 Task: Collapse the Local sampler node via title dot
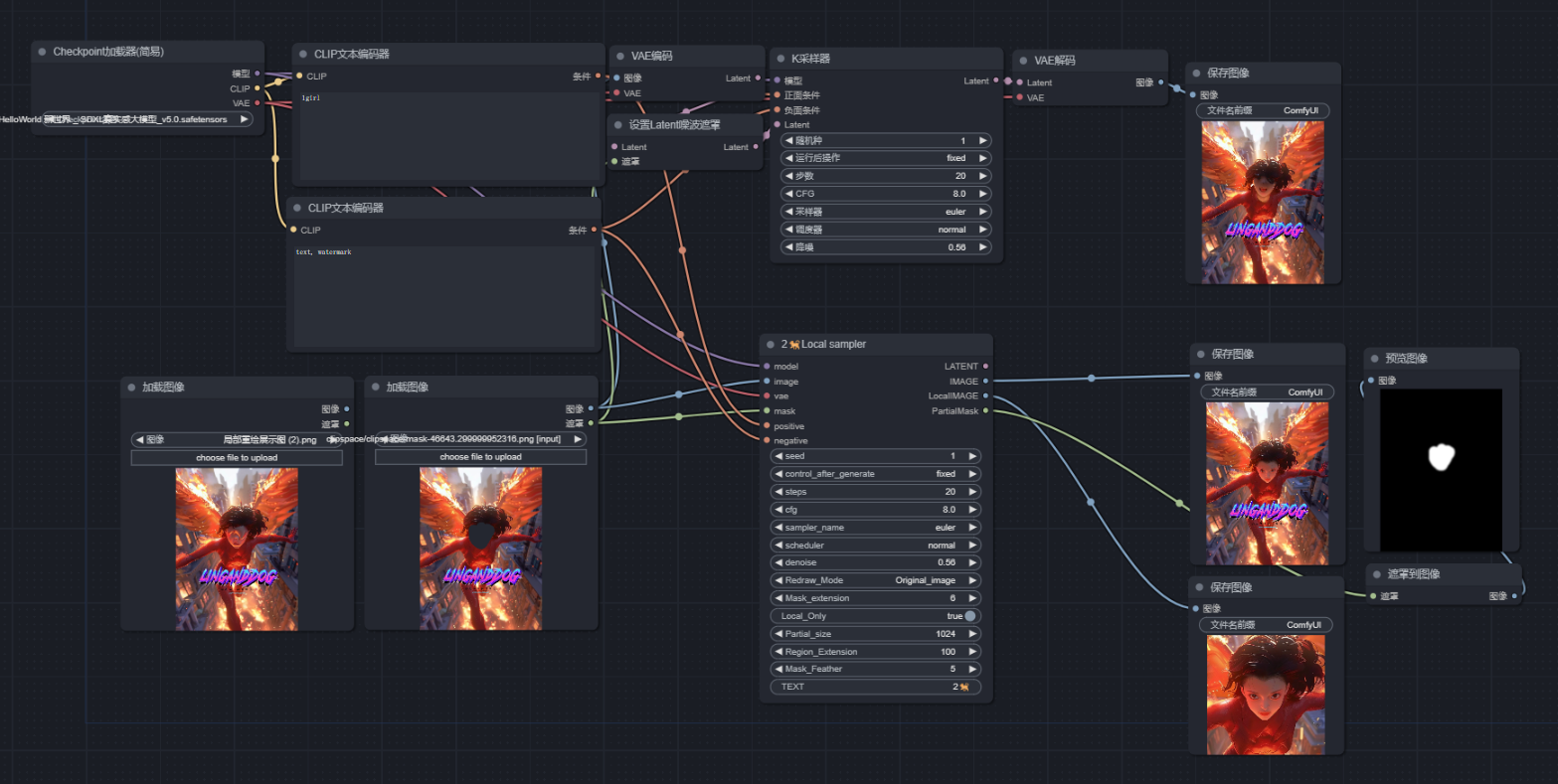tap(771, 344)
